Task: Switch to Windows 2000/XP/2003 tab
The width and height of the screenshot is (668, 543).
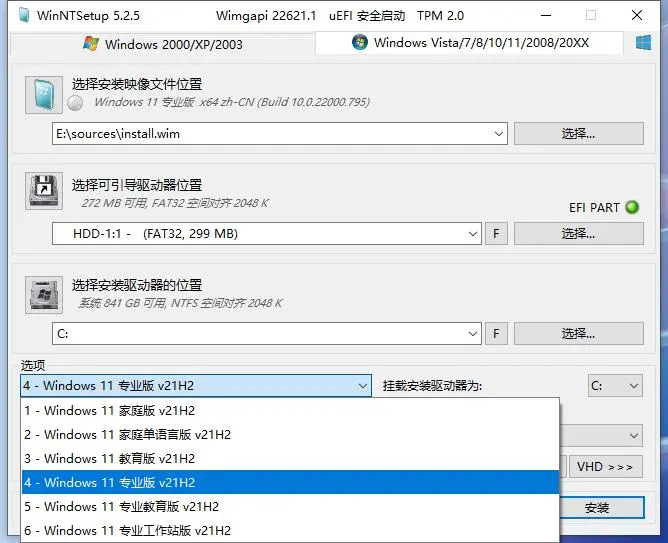Action: (163, 44)
